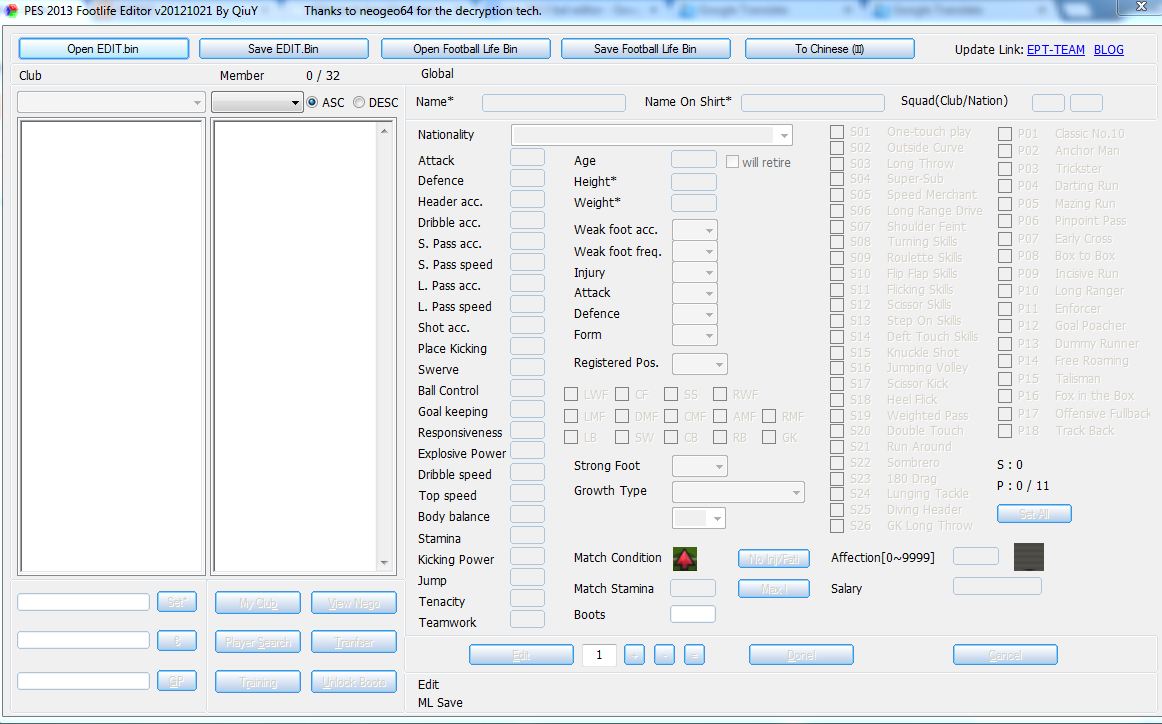Click the Training button
Screen dimensions: 1162x724
click(x=258, y=682)
